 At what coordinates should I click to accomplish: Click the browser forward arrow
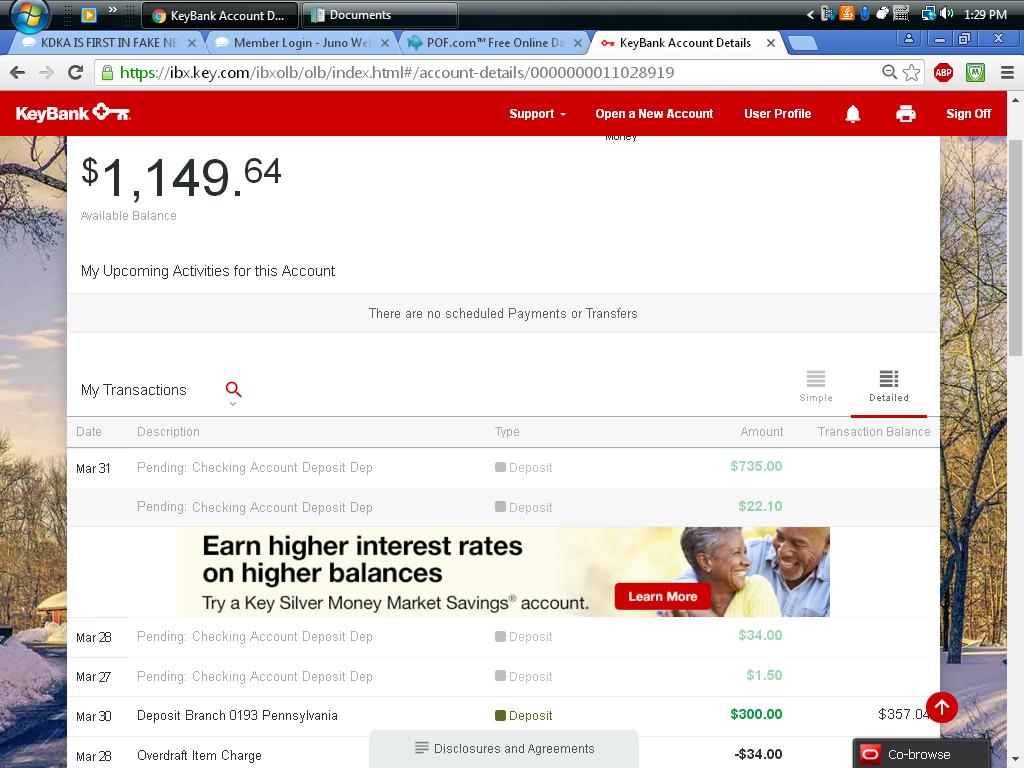pyautogui.click(x=46, y=72)
